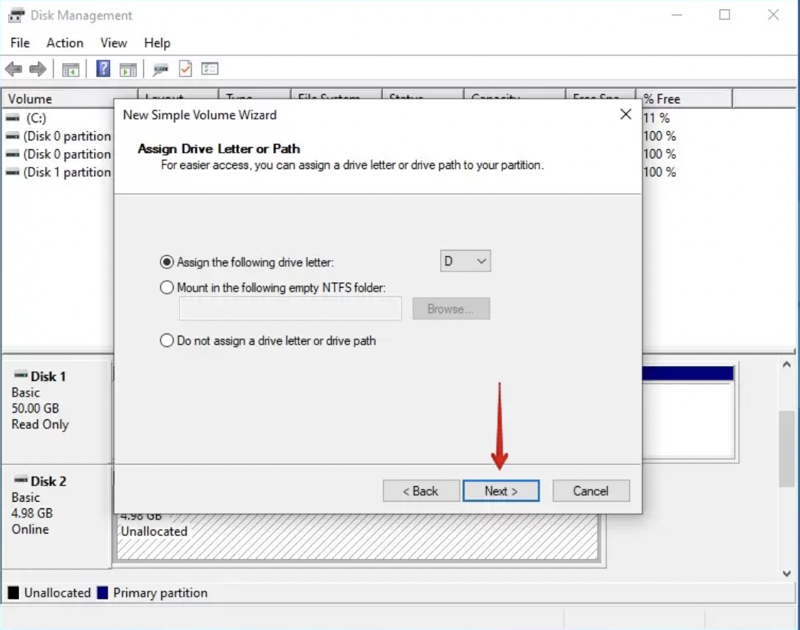Click the list settings toolbar icon
Screen dimensions: 800x630
coord(210,69)
